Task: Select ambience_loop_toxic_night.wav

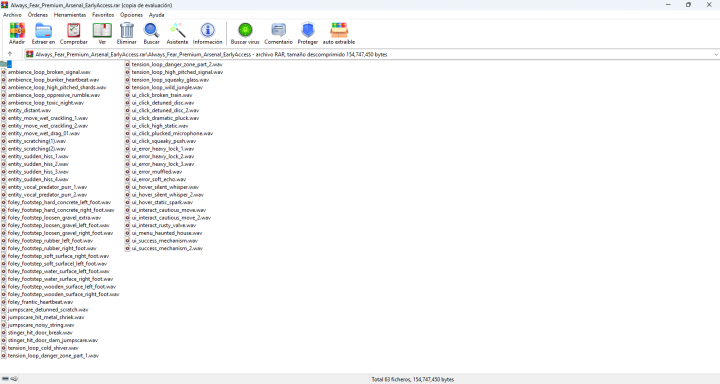Action: (x=43, y=103)
